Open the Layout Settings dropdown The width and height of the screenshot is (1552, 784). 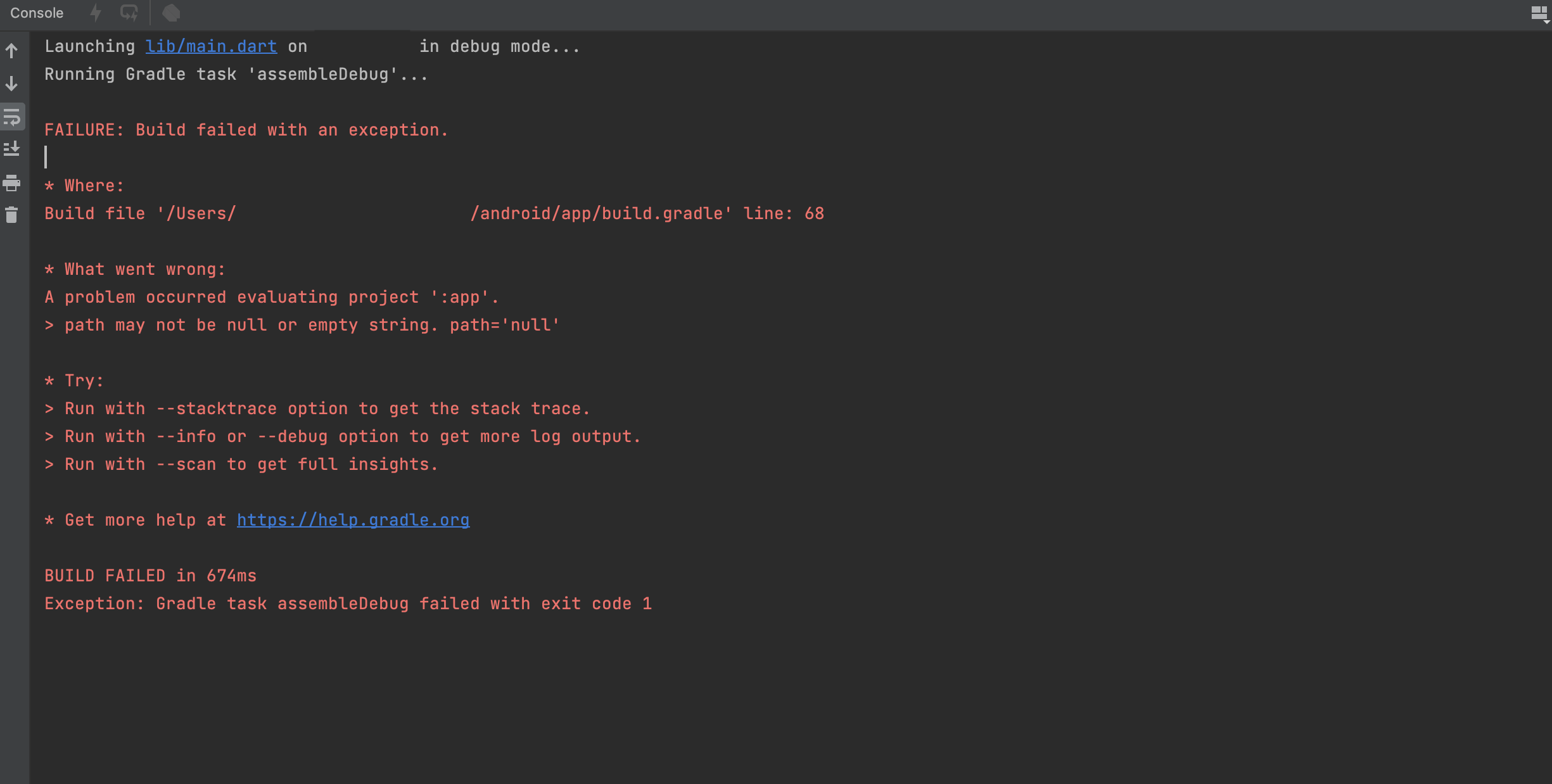coord(1539,13)
